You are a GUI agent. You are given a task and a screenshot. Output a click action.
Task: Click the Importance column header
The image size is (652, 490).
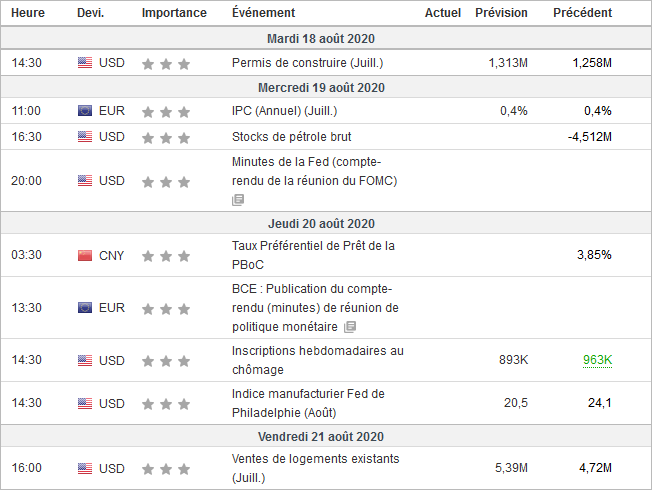(174, 13)
